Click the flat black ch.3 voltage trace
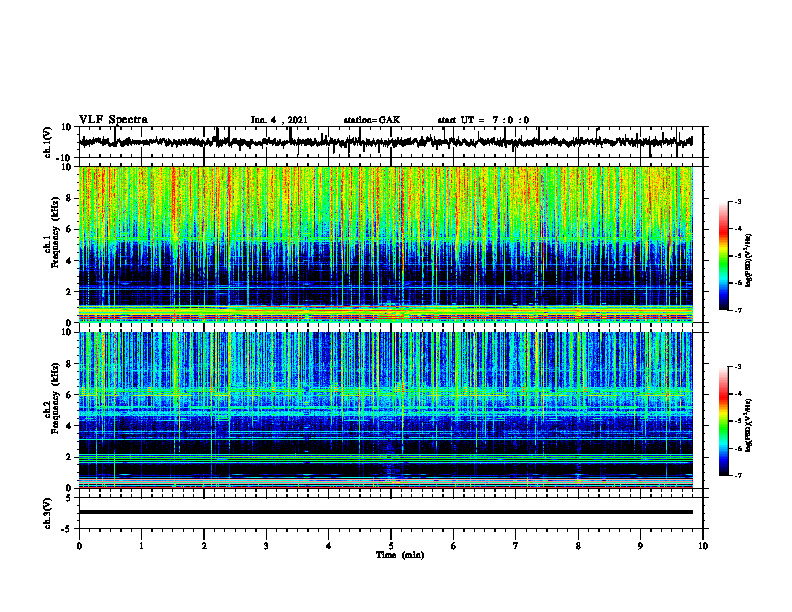This screenshot has height=612, width=792. click(x=385, y=512)
